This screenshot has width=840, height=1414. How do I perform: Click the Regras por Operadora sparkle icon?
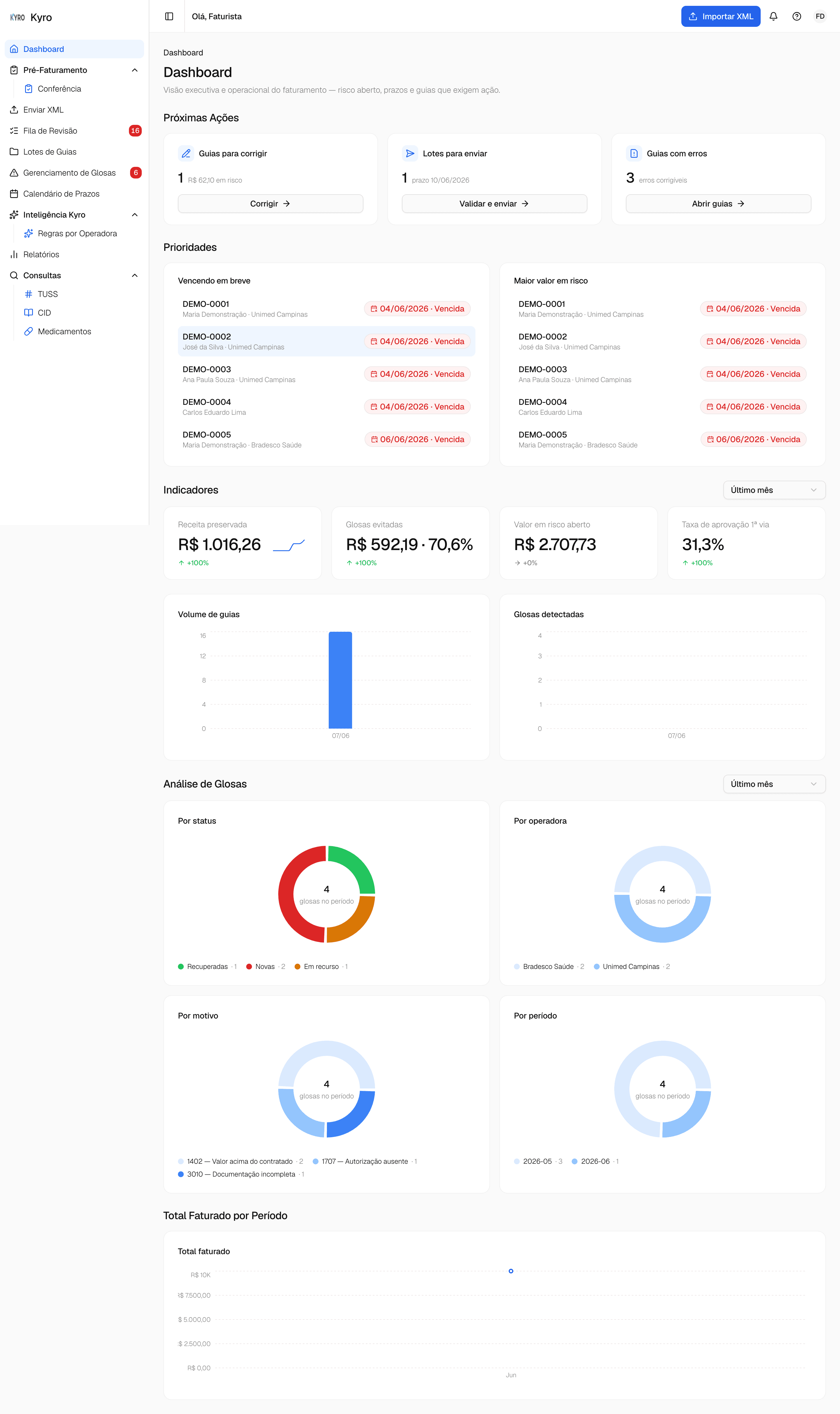click(x=28, y=233)
